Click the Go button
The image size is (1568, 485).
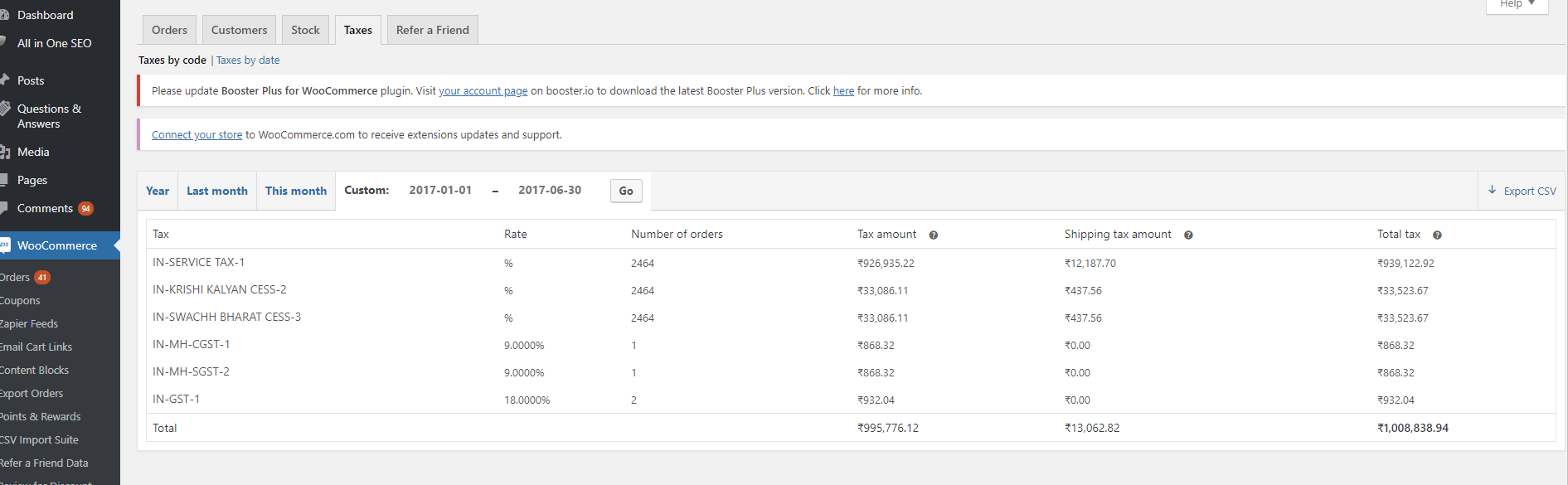coord(626,191)
